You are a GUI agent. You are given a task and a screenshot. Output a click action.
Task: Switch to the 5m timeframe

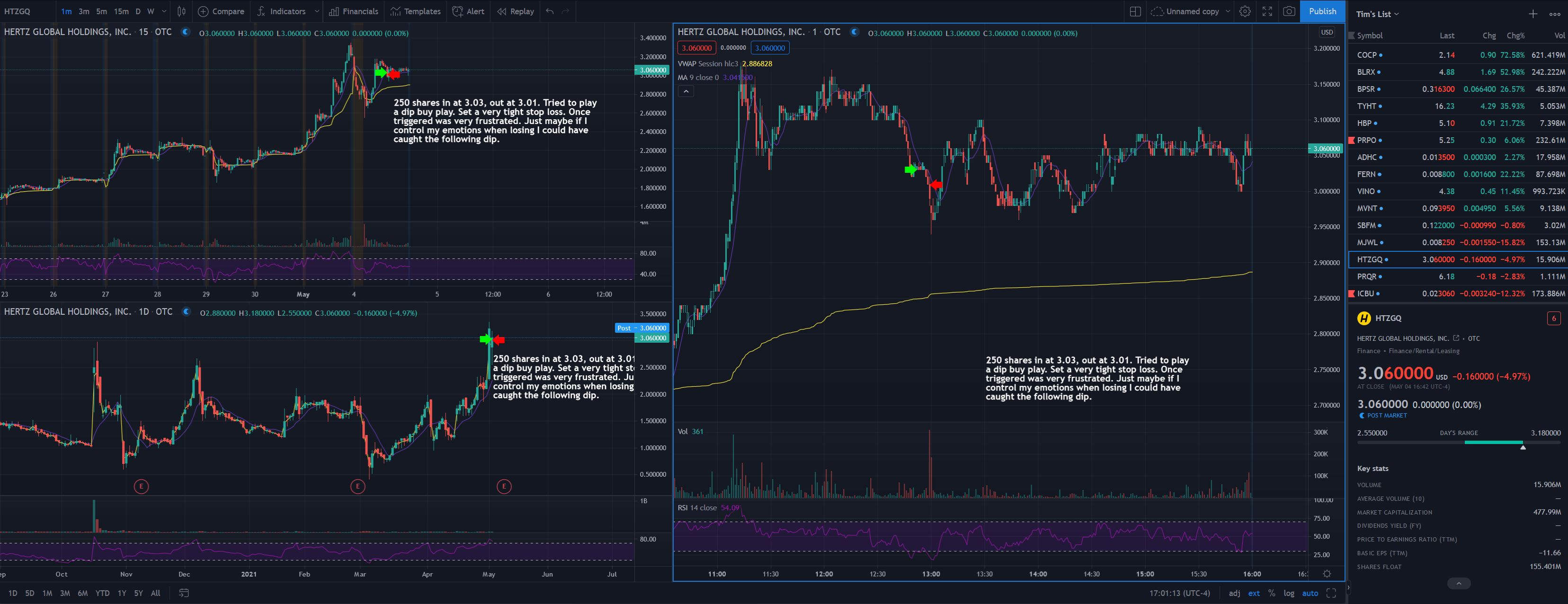pos(101,11)
